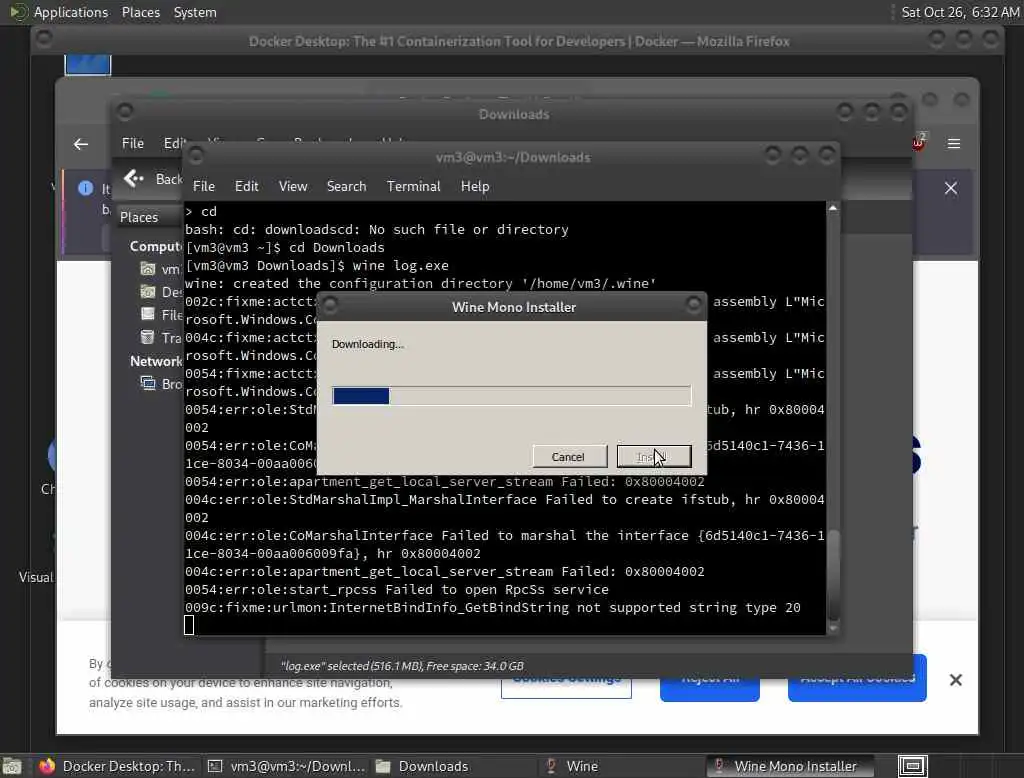
Task: Click Cancel in Wine Mono Installer
Action: tap(569, 457)
